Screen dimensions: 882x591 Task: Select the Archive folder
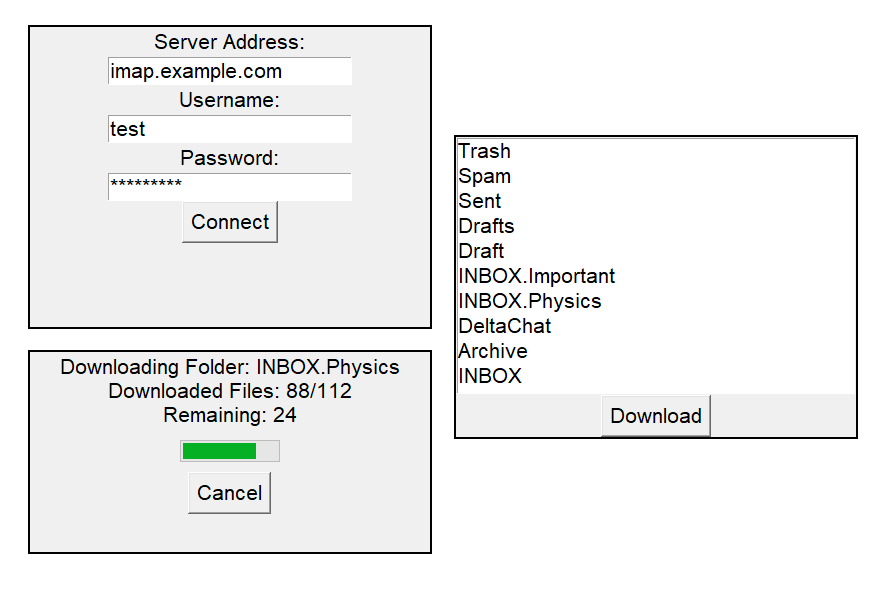(x=492, y=351)
